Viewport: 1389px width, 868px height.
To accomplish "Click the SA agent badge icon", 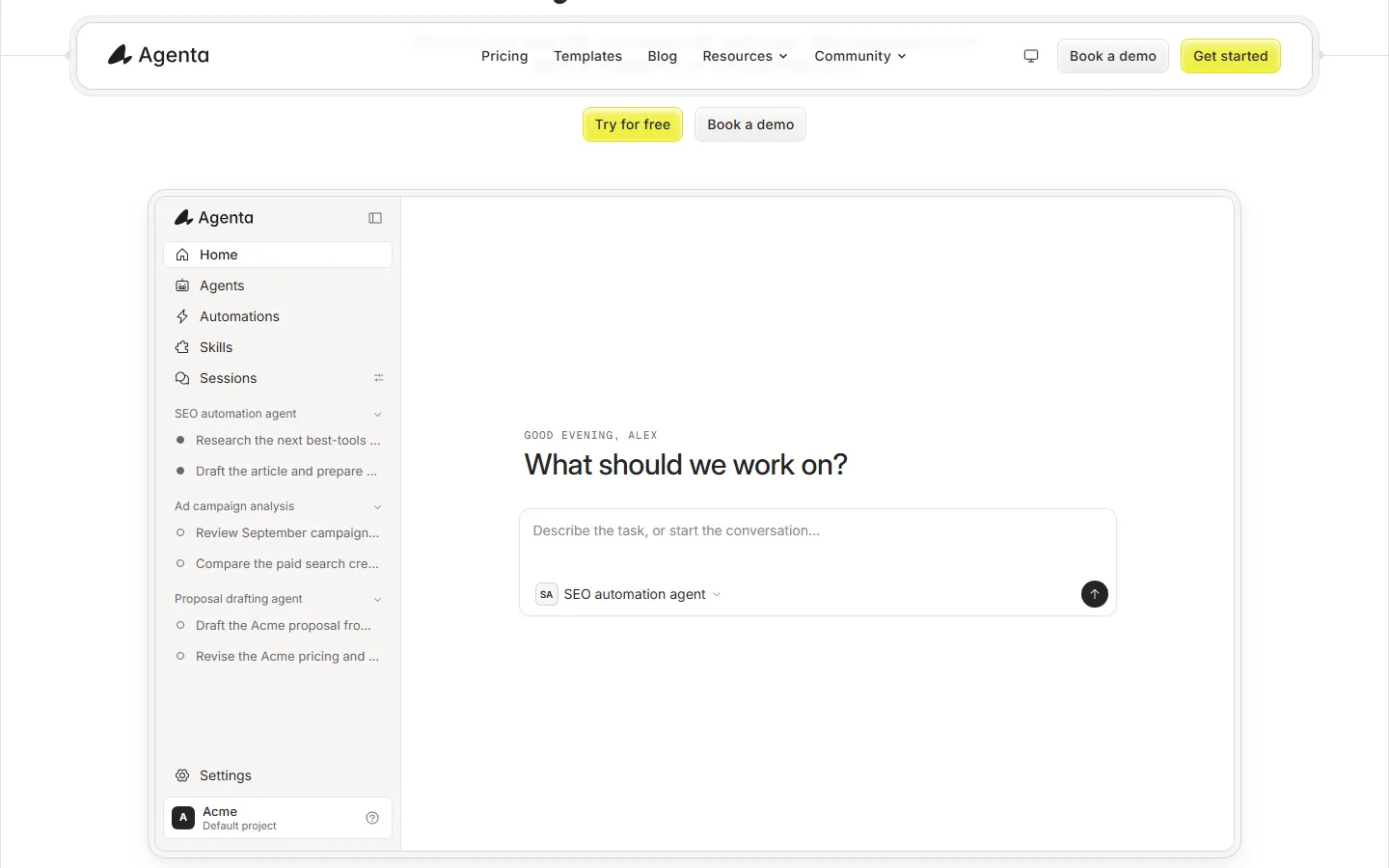I will [547, 594].
